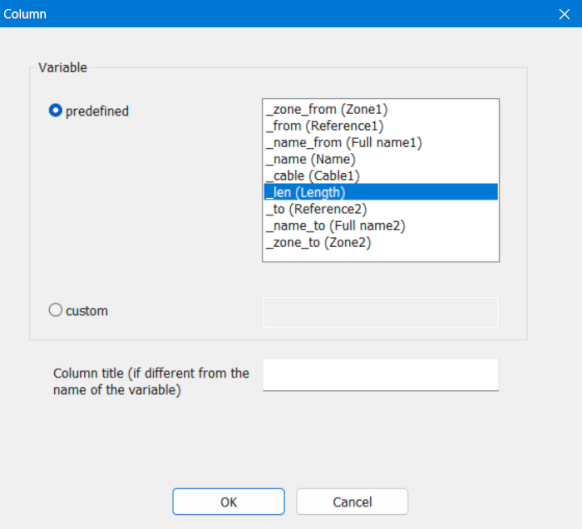Dismiss the dialog with Cancel
Screen dimensions: 582x529
click(x=352, y=502)
